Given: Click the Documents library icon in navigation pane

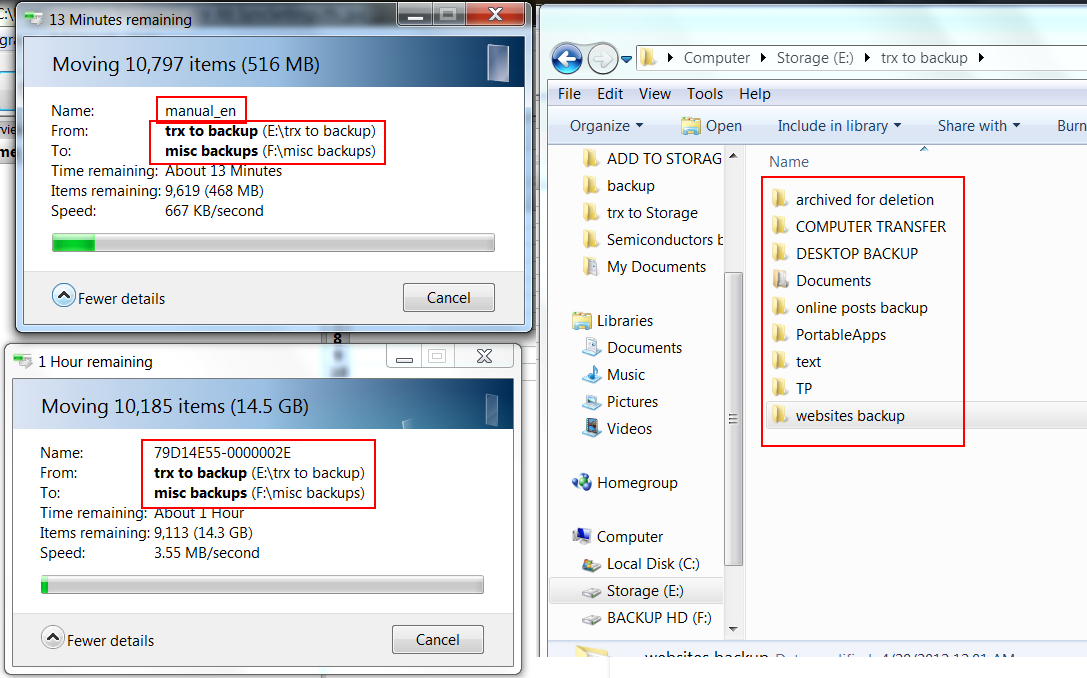Looking at the screenshot, I should click(591, 348).
